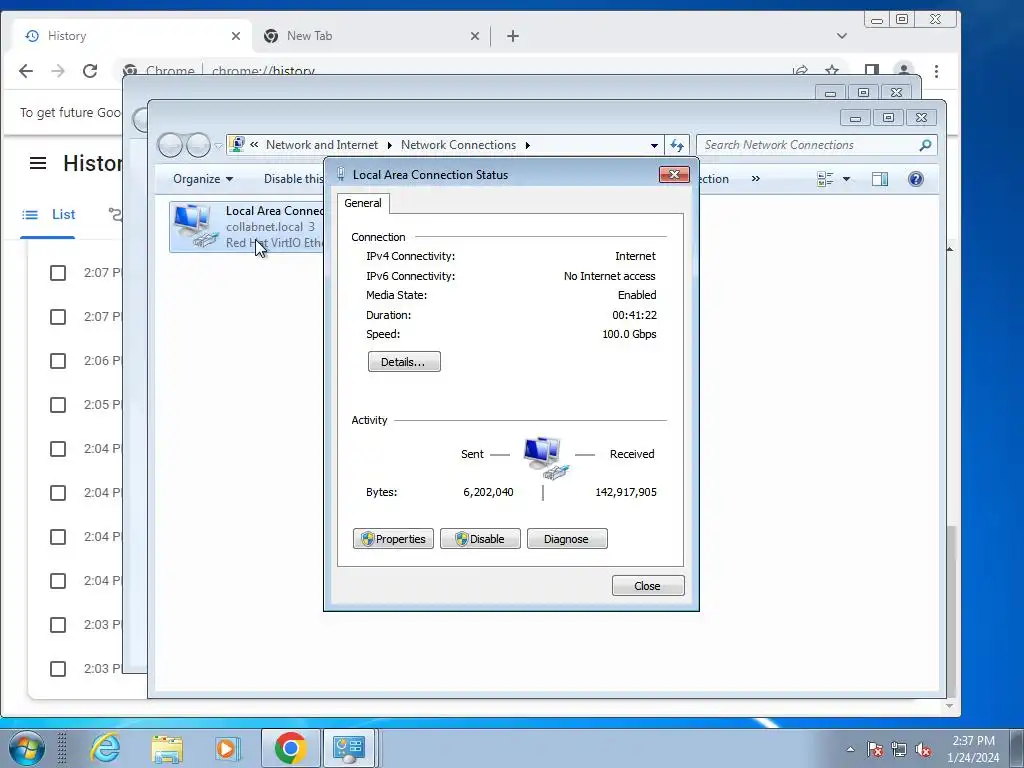Viewport: 1024px width, 768px height.
Task: Click the network status tray icon
Action: click(899, 749)
